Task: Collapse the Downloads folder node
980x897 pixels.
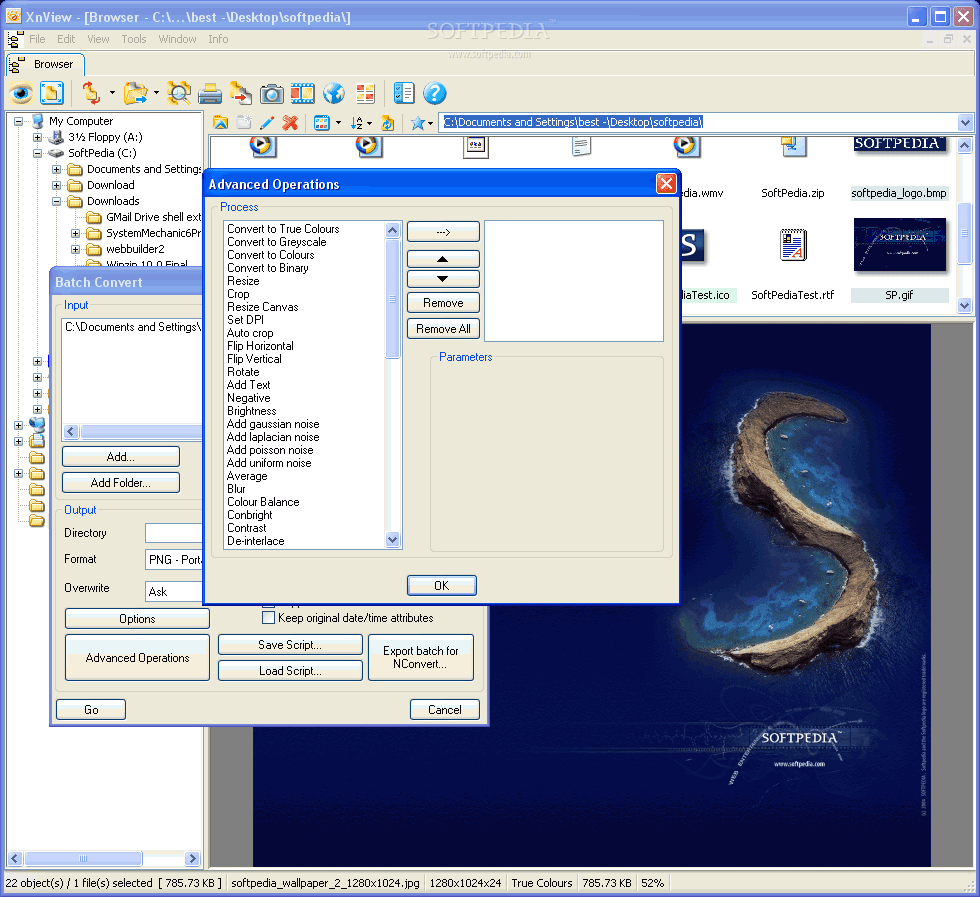Action: click(56, 201)
